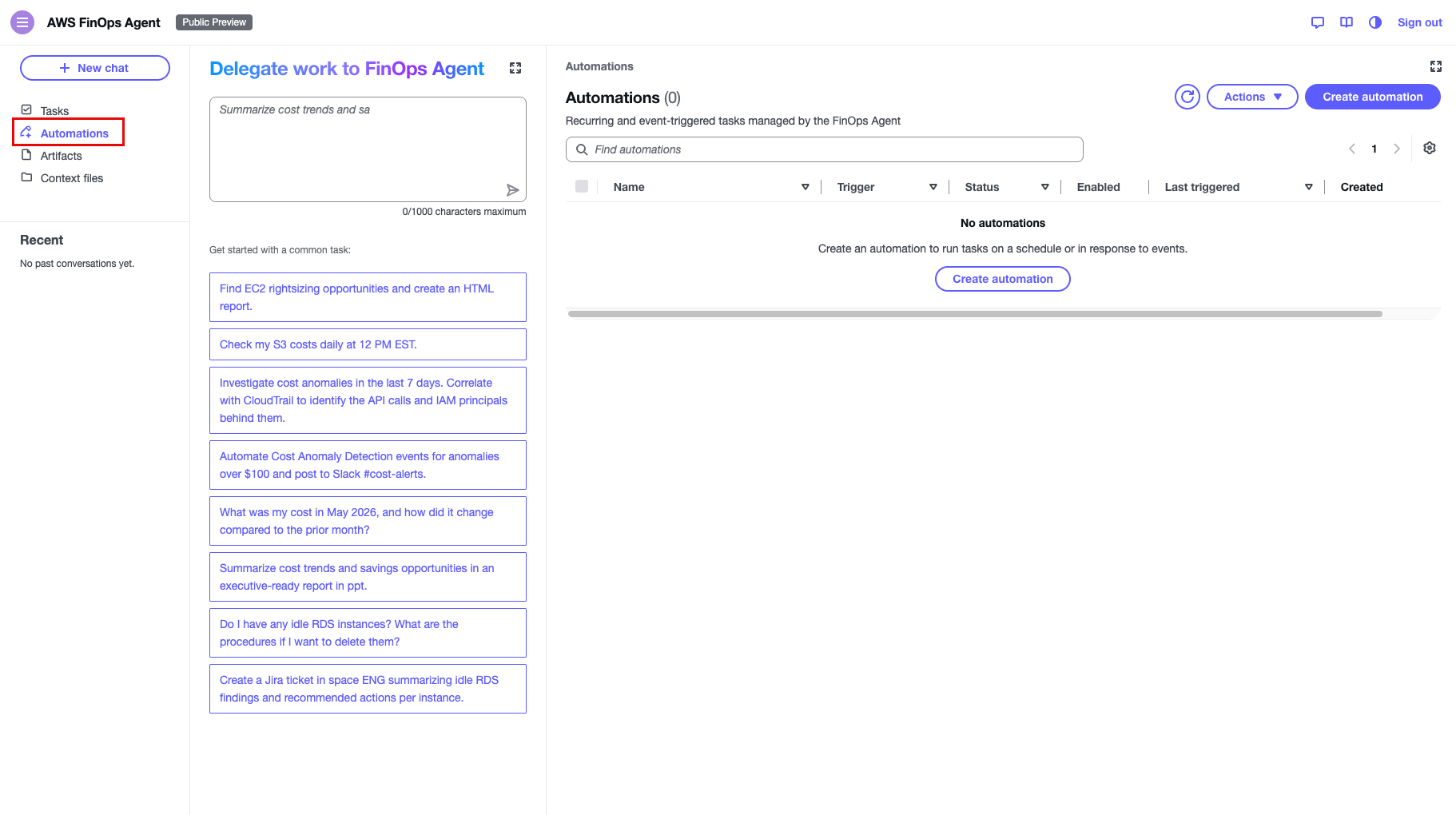Screen dimensions: 1456x815
Task: Click the AWS FinOps Agent title
Action: (x=104, y=22)
